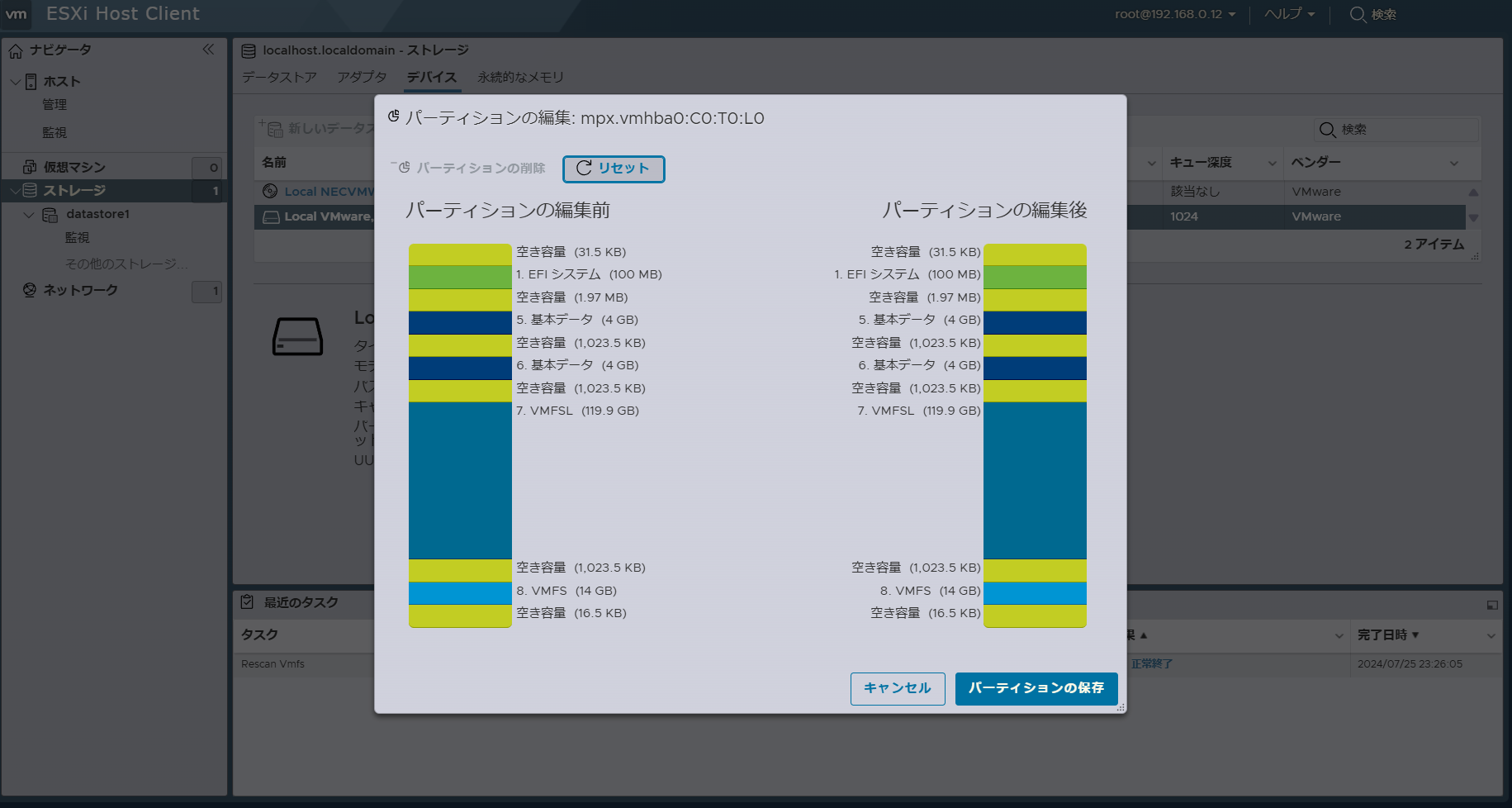Cancel the partition edit dialog
Screen dimensions: 1512x808
897,688
